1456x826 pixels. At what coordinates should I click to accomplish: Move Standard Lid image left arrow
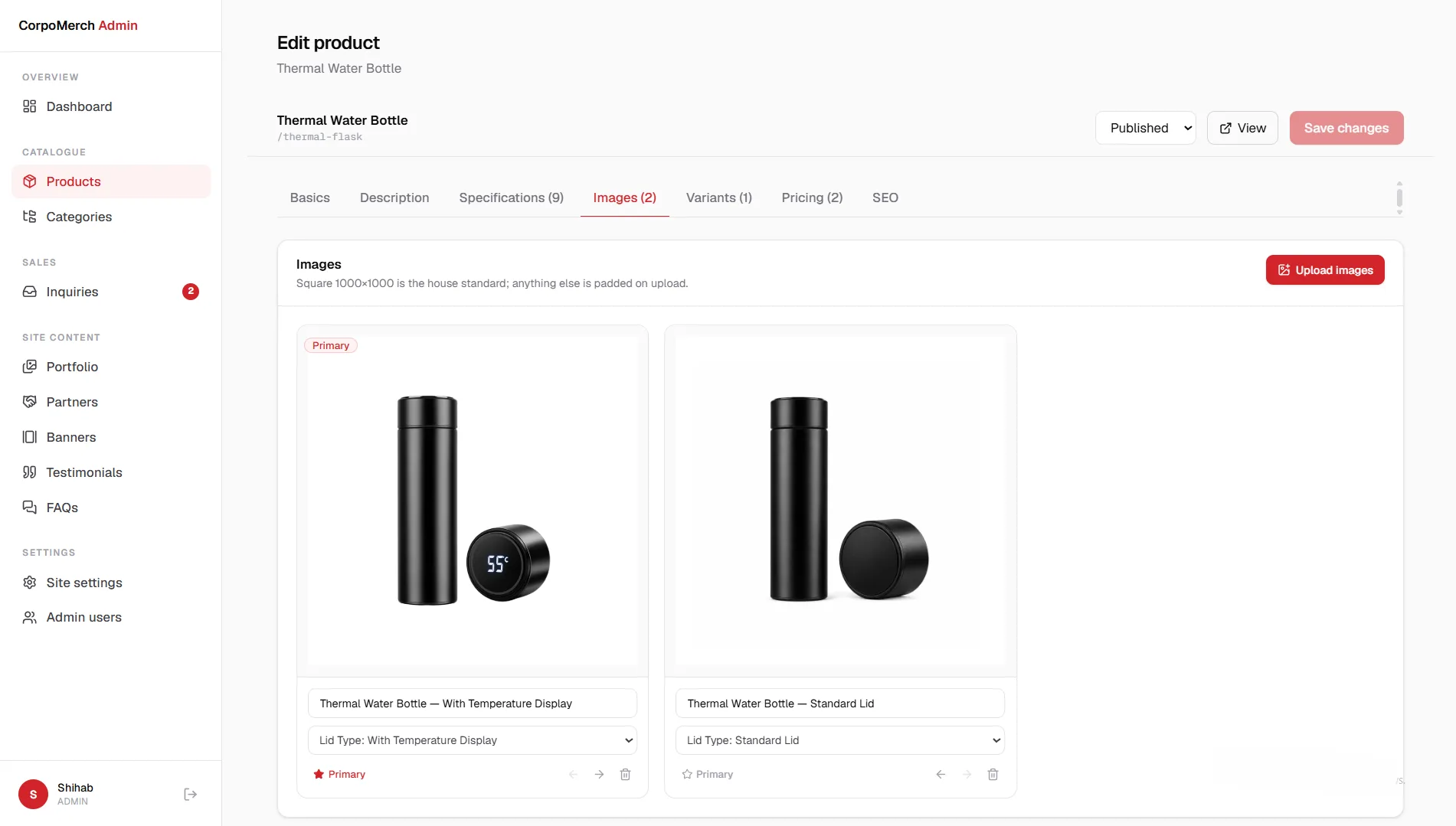click(x=941, y=775)
